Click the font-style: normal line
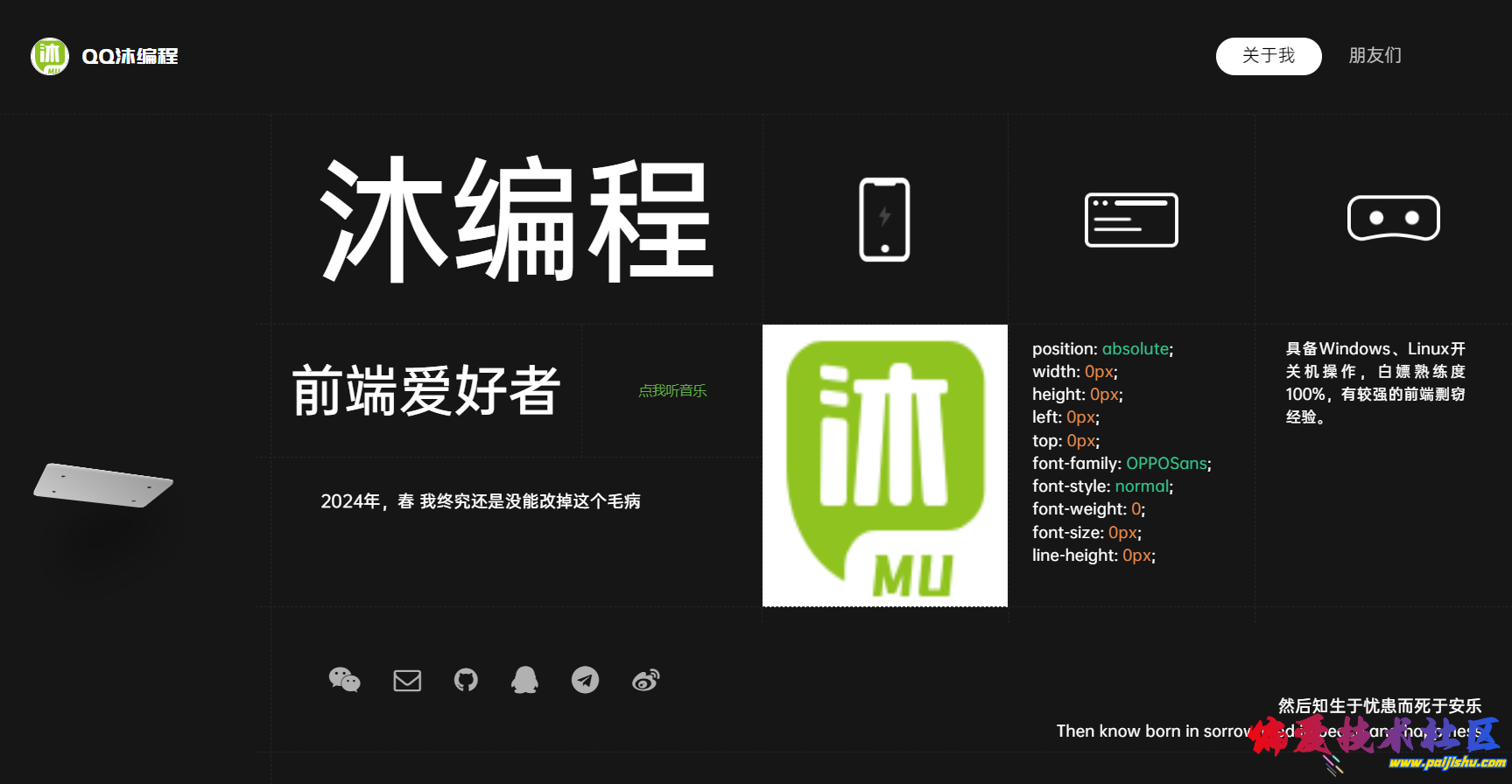Image resolution: width=1512 pixels, height=784 pixels. click(x=1103, y=486)
